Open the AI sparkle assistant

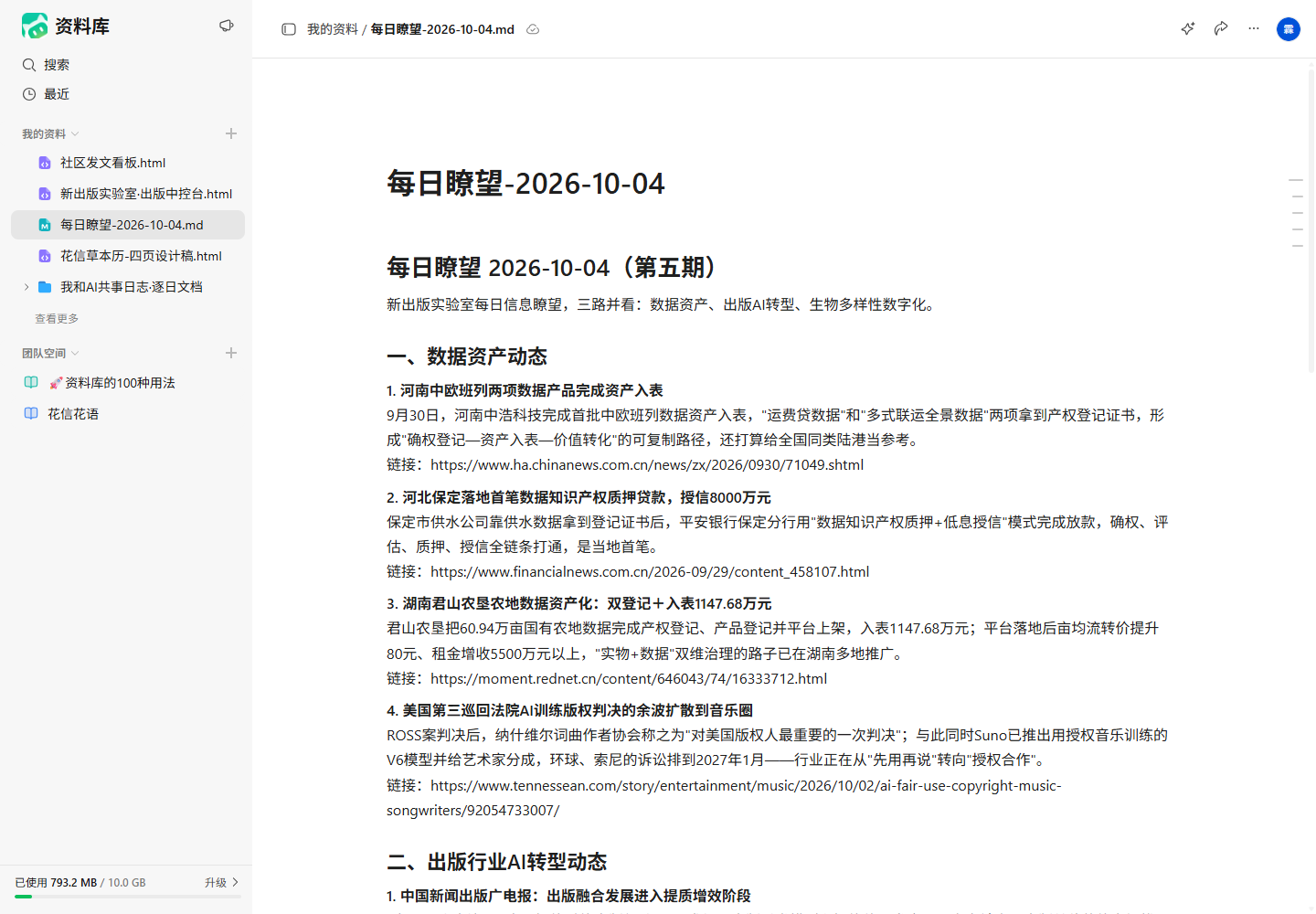(x=1188, y=28)
